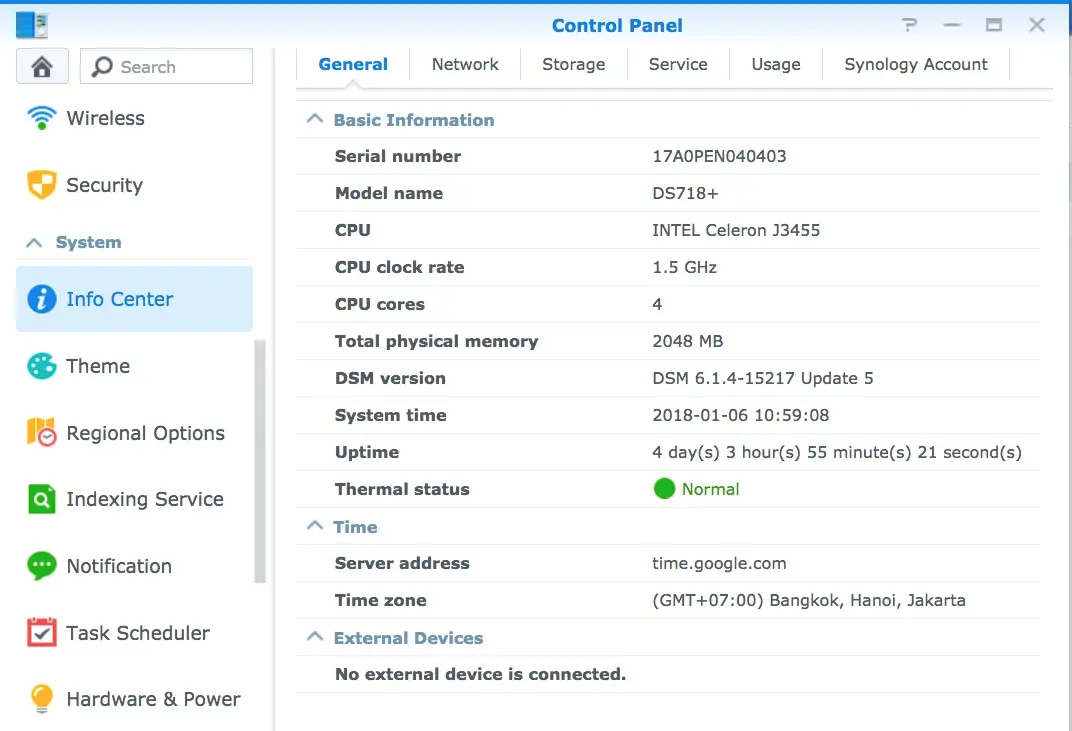Viewport: 1072px width, 731px height.
Task: Collapse the System group in sidebar
Action: 35,243
